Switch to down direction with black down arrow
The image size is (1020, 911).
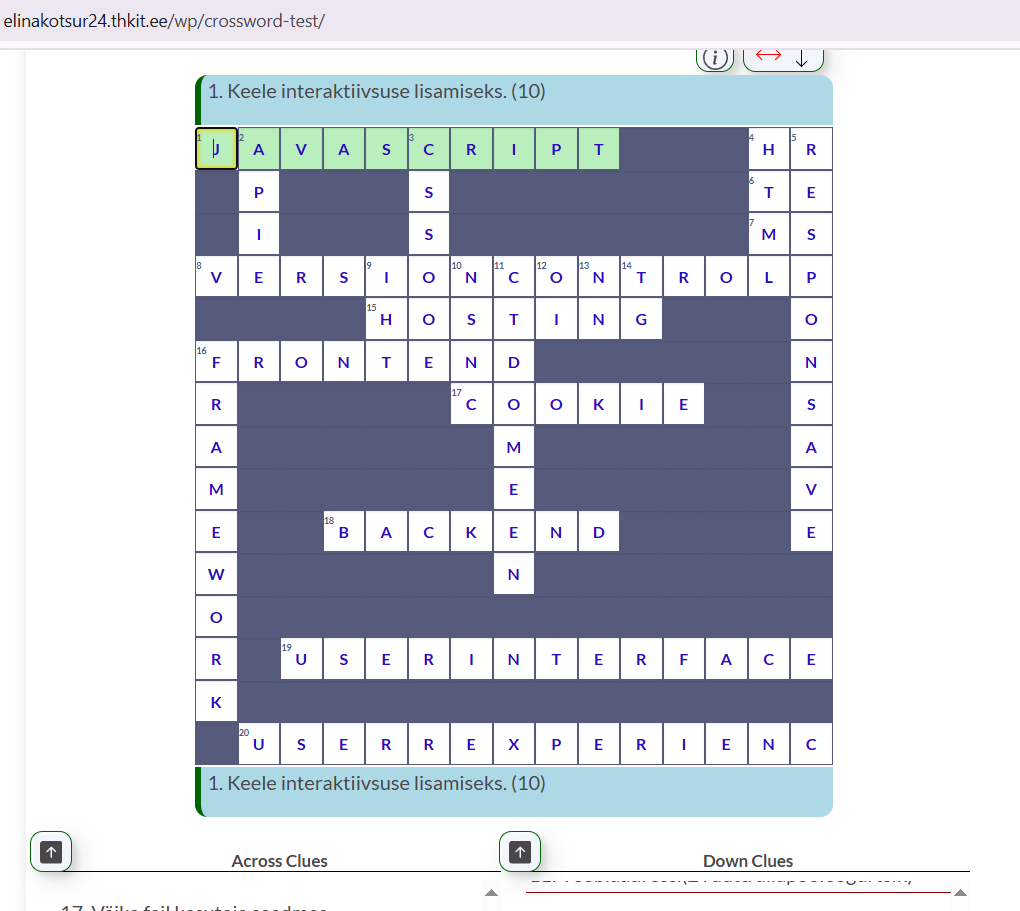[801, 59]
